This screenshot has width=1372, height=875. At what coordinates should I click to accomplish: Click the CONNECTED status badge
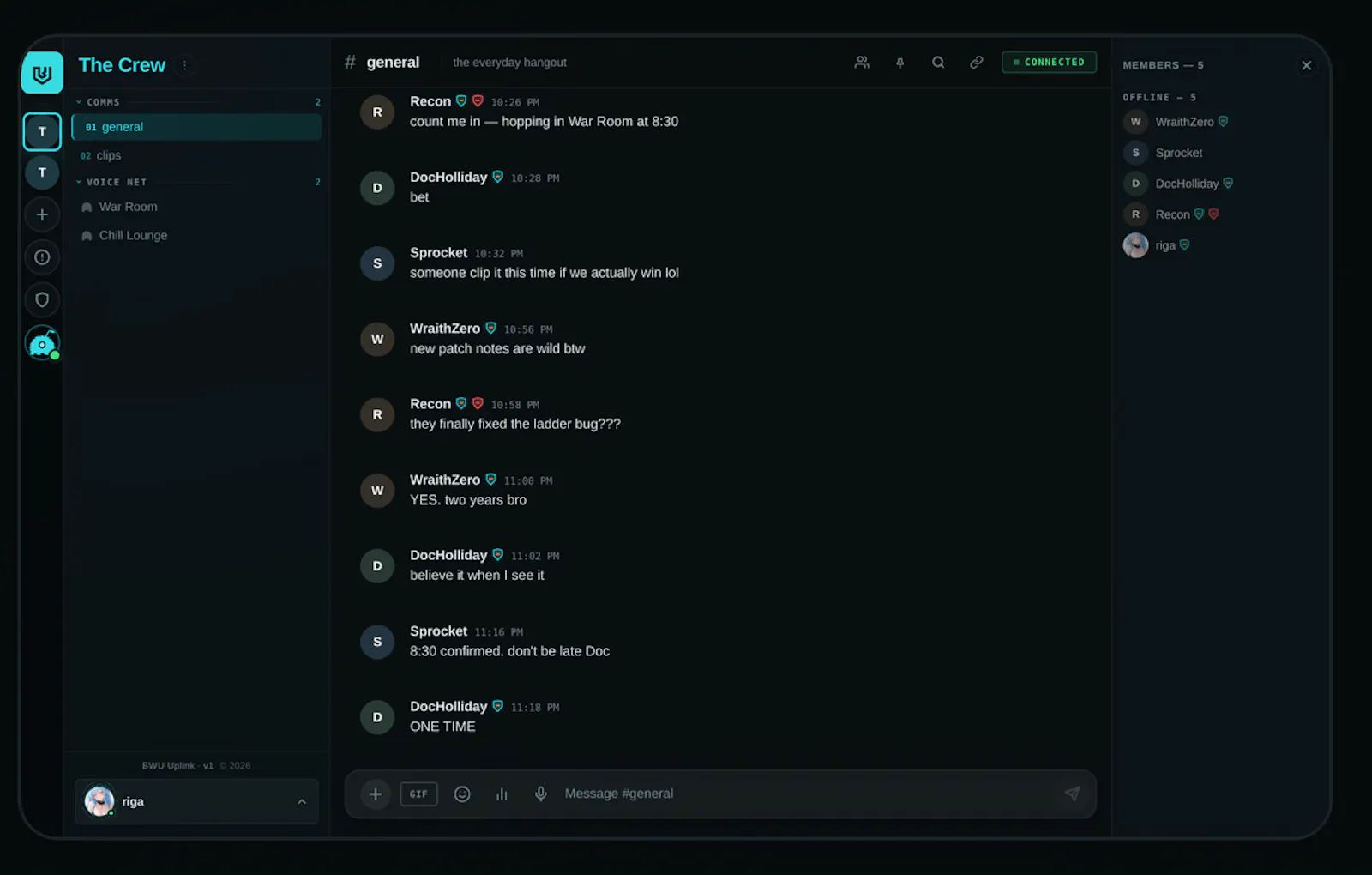point(1049,63)
